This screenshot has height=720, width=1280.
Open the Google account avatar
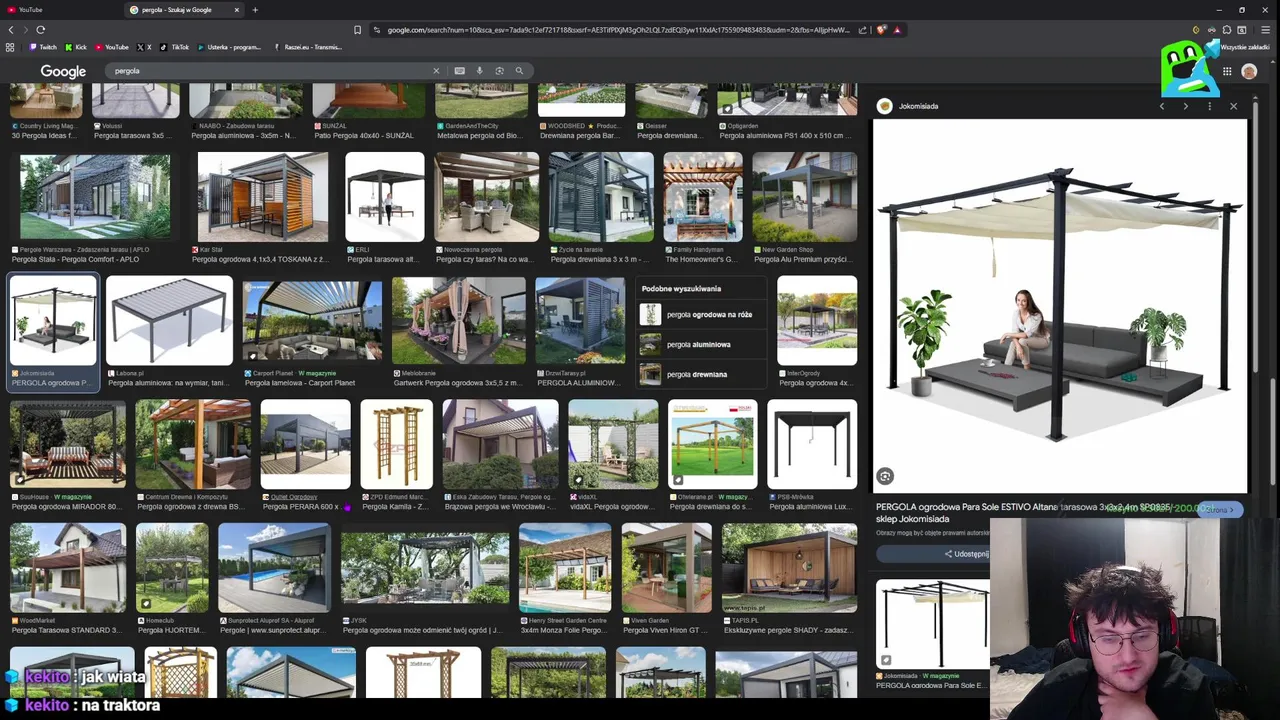tap(1249, 71)
